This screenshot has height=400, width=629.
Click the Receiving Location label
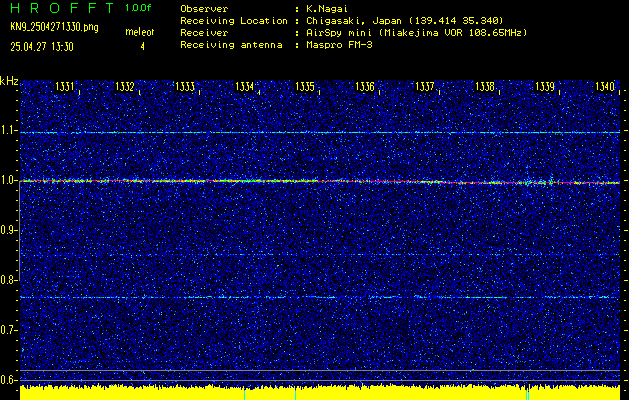pyautogui.click(x=234, y=20)
